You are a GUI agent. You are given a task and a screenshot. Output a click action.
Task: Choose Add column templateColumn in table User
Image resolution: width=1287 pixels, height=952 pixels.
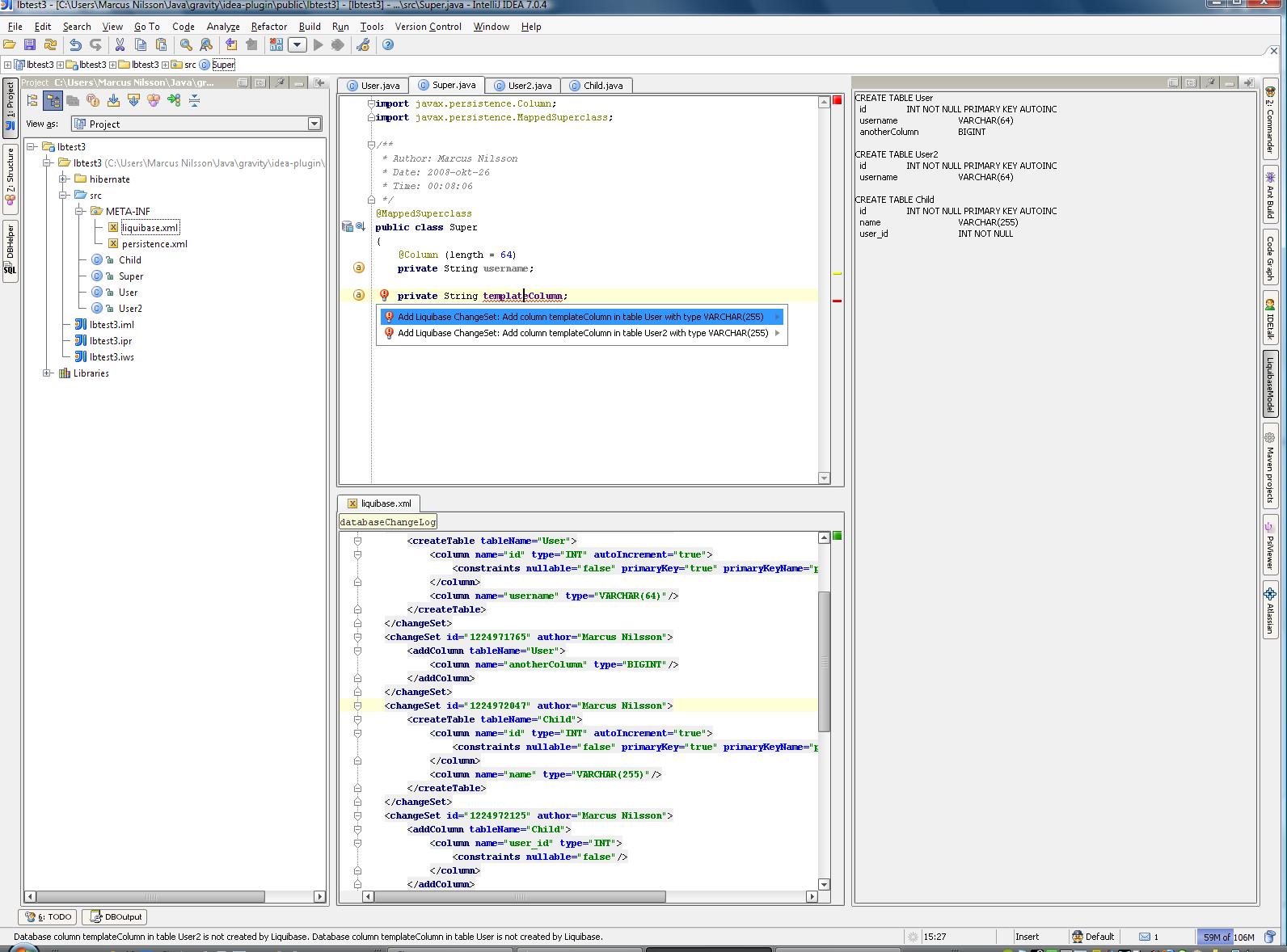point(581,317)
